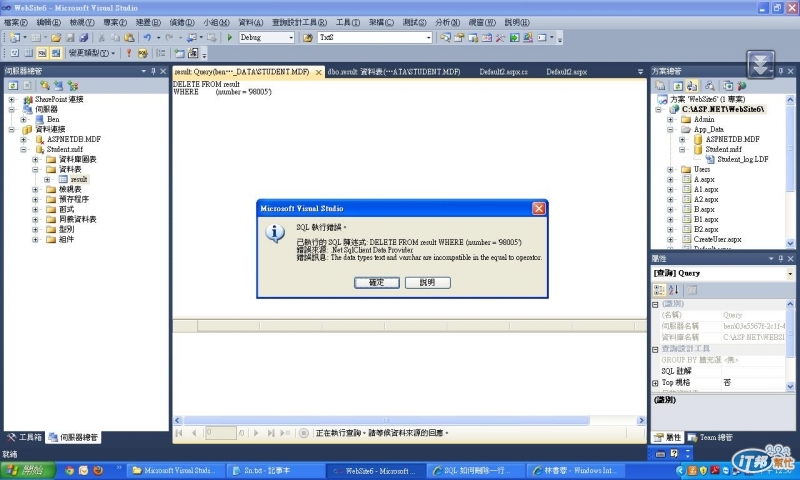The width and height of the screenshot is (800, 480).
Task: Click the New Project toolbar icon
Action: tap(15, 37)
